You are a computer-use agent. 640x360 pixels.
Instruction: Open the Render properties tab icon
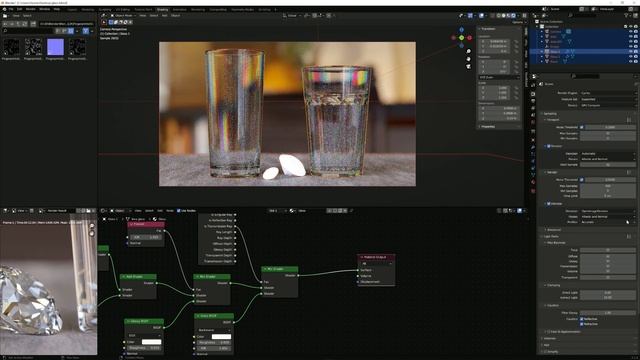(533, 94)
